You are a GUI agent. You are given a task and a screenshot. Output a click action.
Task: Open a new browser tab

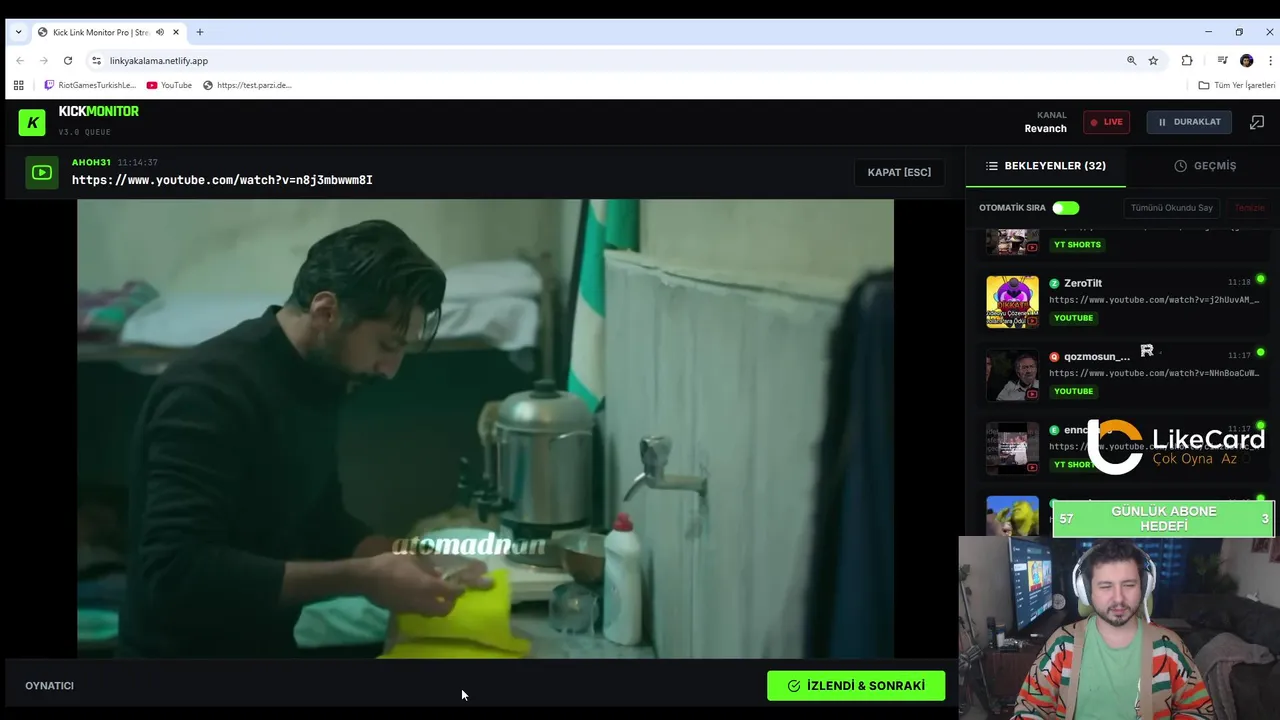pos(200,32)
